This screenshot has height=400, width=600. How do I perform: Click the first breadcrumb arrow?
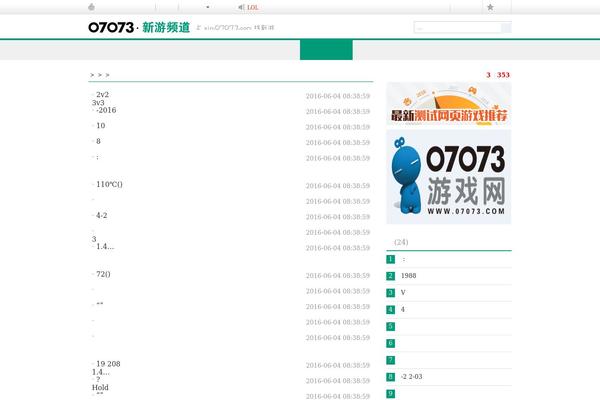click(92, 75)
